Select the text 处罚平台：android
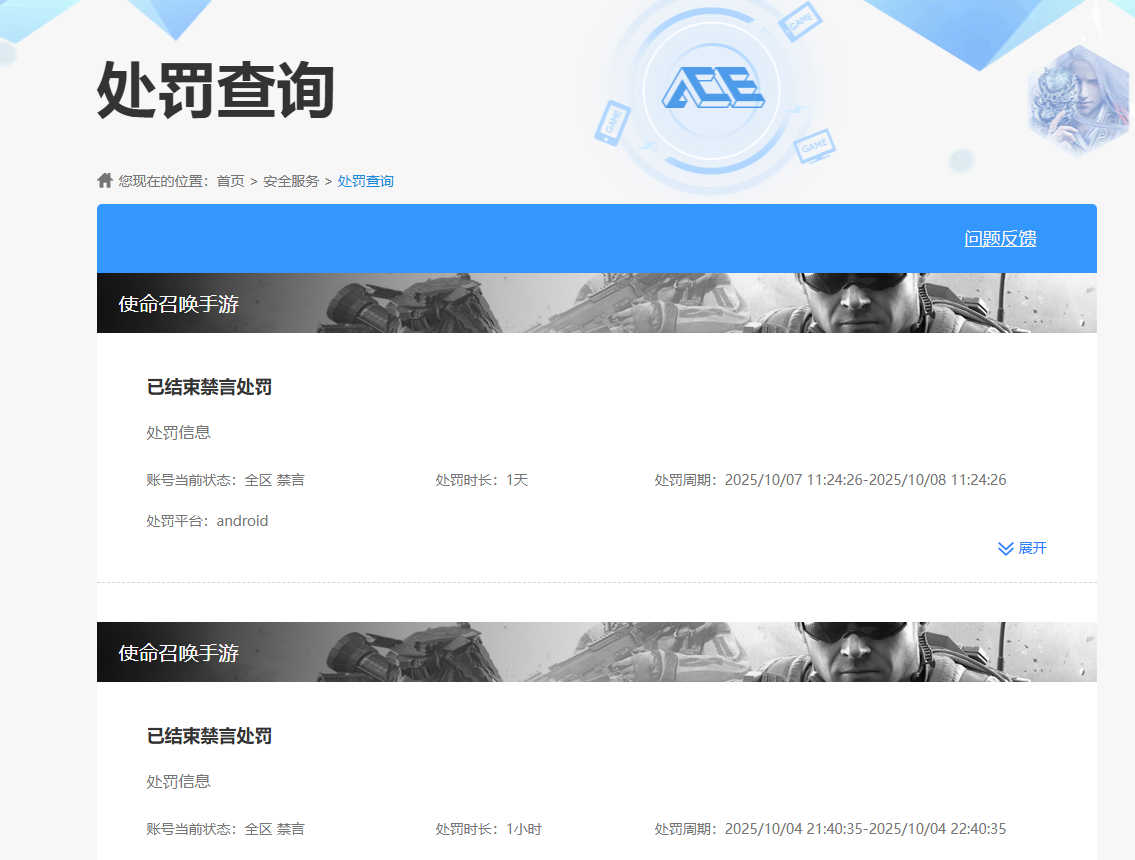Screen dimensions: 1135x860 click(x=207, y=521)
